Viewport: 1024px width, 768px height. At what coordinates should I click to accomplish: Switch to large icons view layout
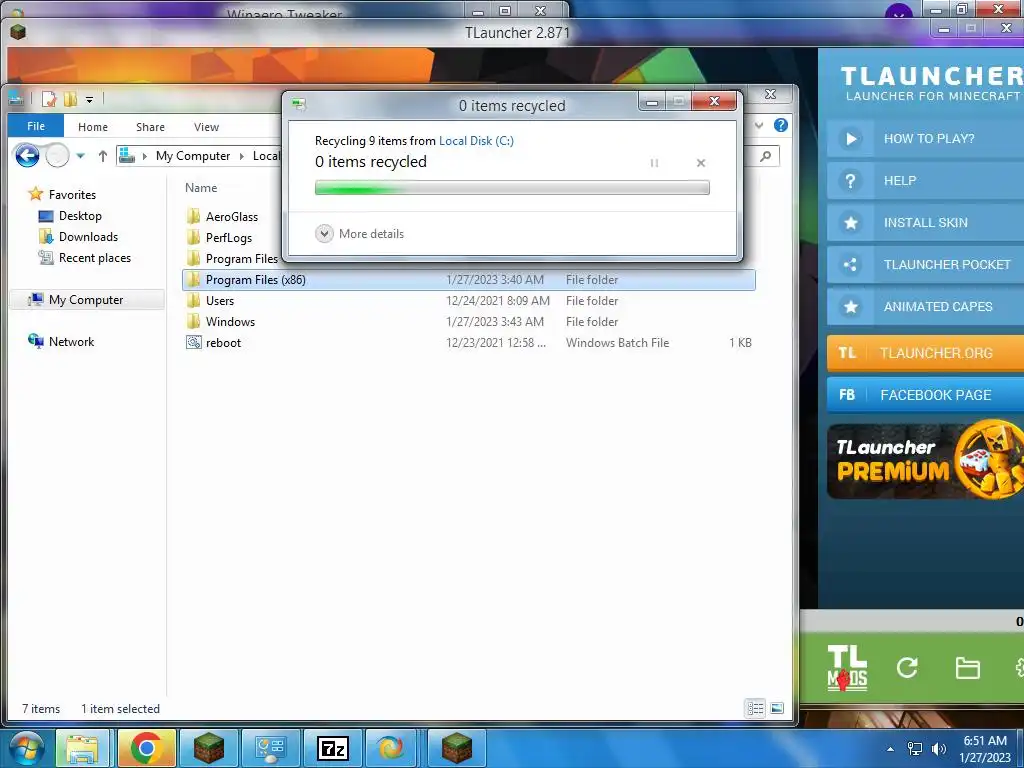coord(776,708)
